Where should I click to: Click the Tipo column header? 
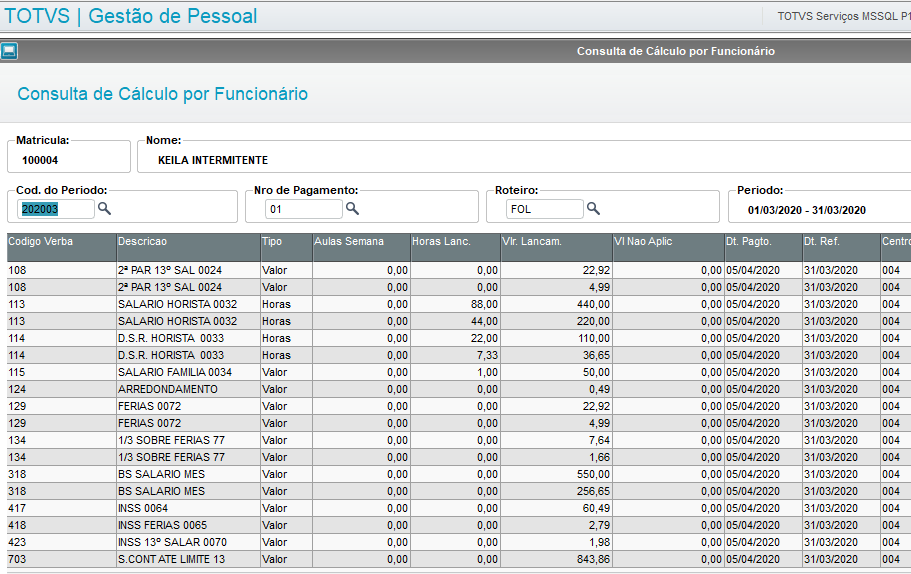coord(286,247)
